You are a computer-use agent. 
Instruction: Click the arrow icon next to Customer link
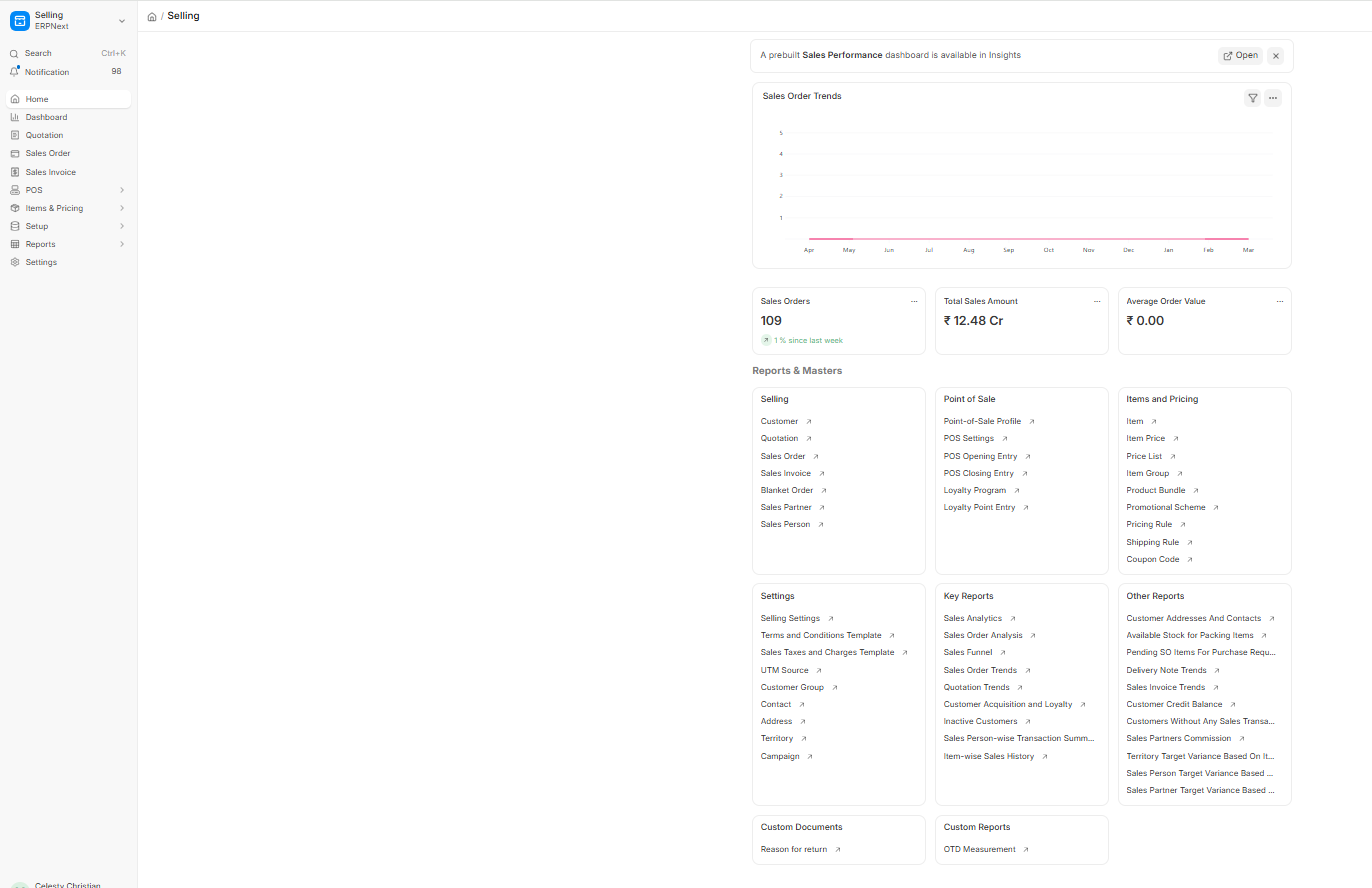coord(809,422)
